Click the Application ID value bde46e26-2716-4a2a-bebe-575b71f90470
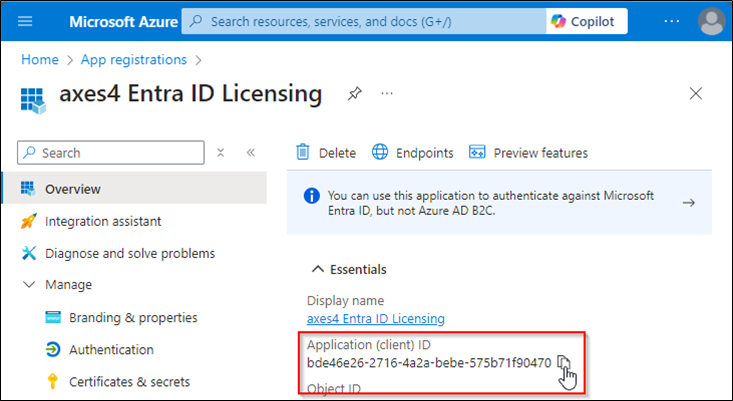The width and height of the screenshot is (733, 401). 429,363
